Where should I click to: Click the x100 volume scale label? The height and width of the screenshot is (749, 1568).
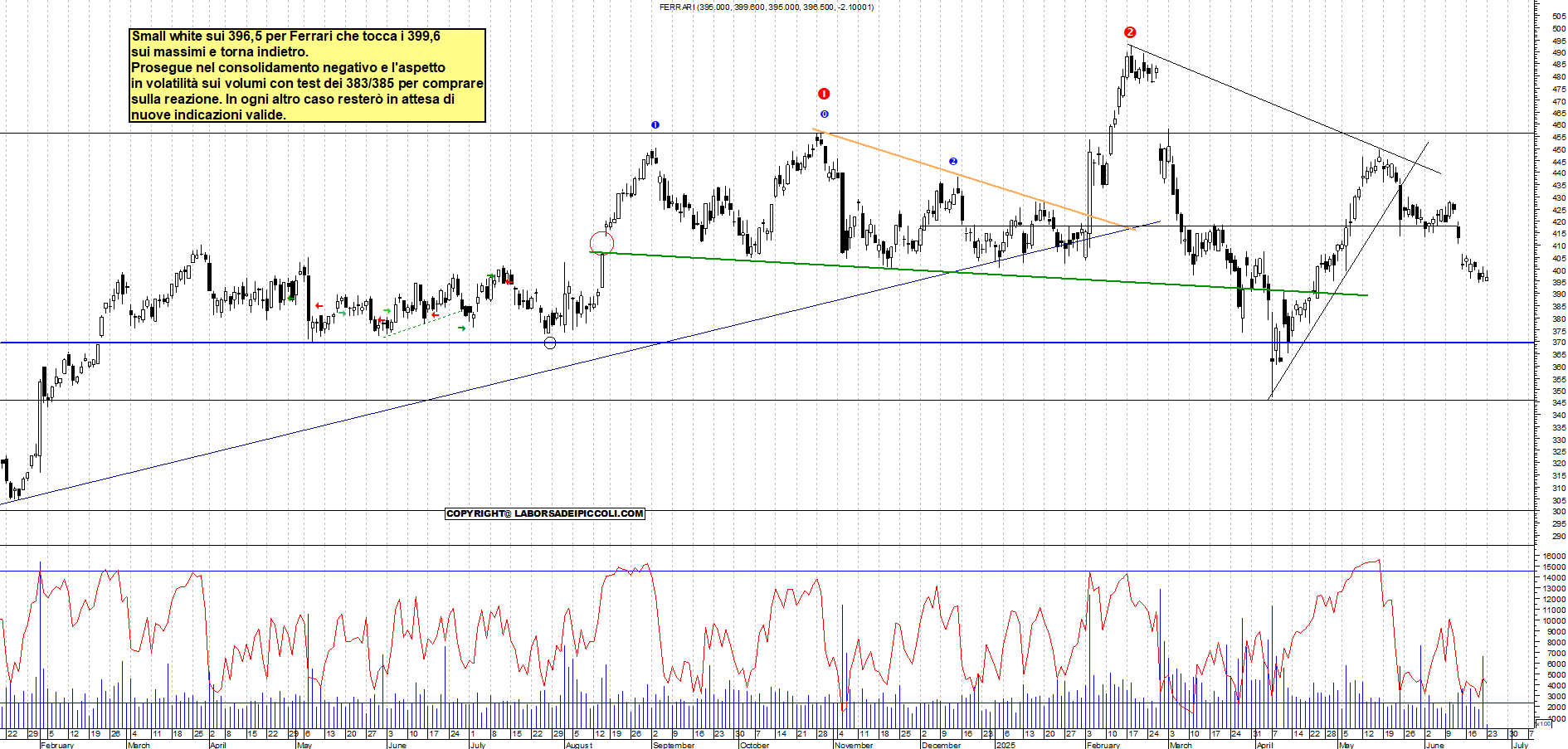click(x=1542, y=723)
